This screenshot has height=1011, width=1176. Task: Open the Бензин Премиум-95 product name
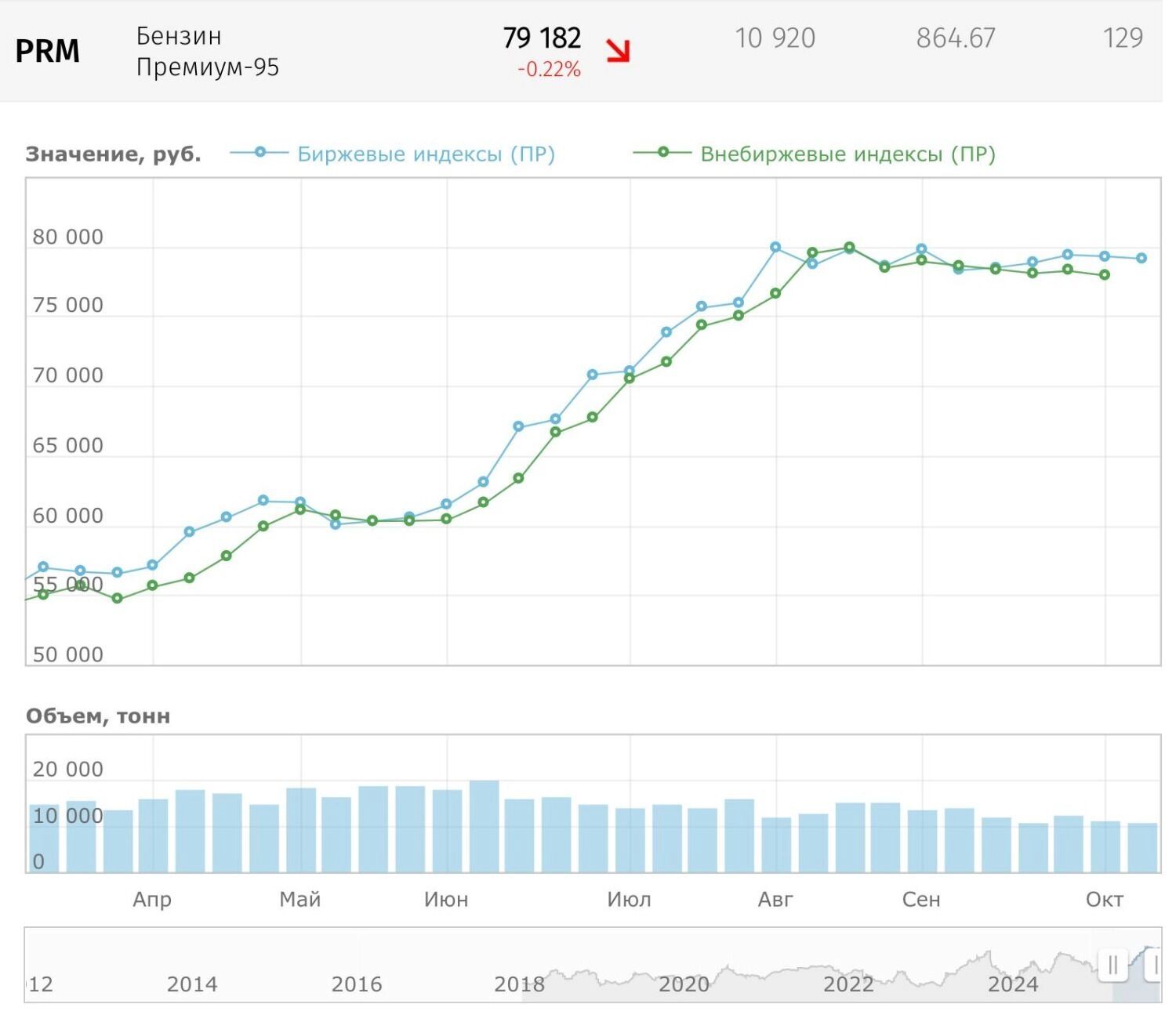(x=207, y=52)
